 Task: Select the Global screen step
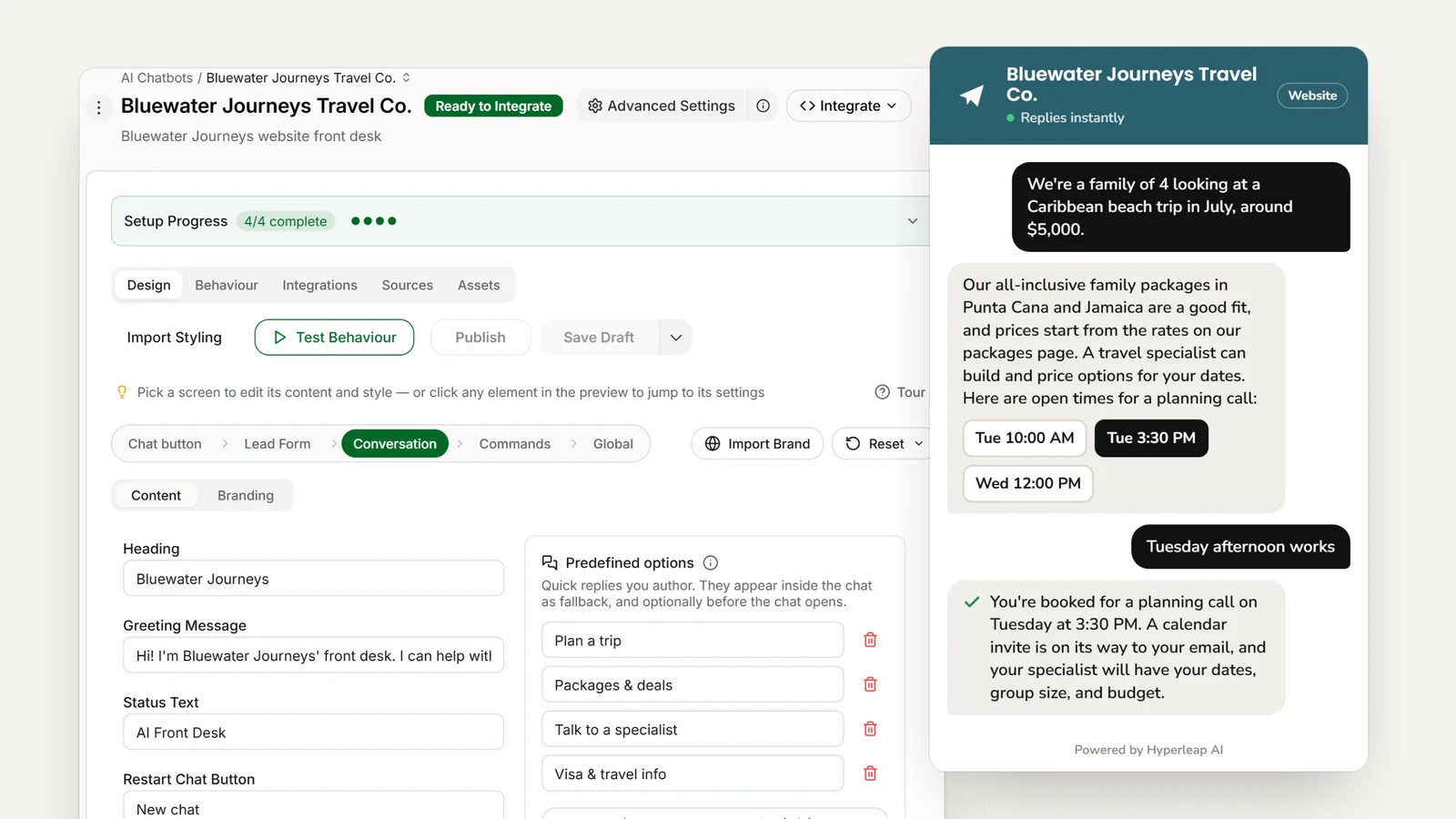(613, 444)
